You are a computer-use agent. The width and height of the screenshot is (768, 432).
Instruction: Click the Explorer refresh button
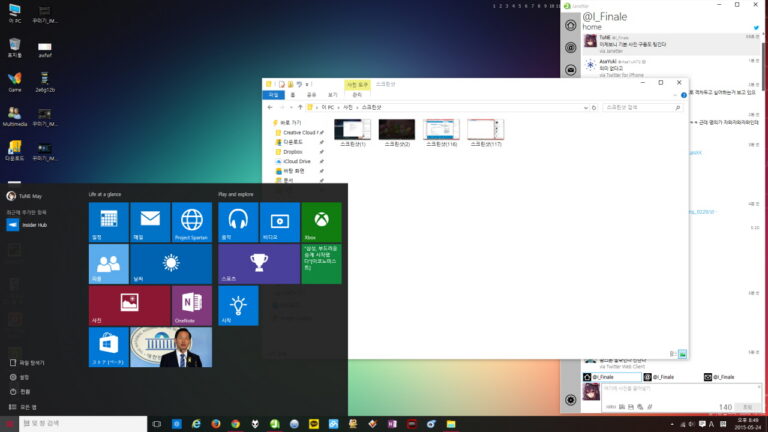coord(594,107)
